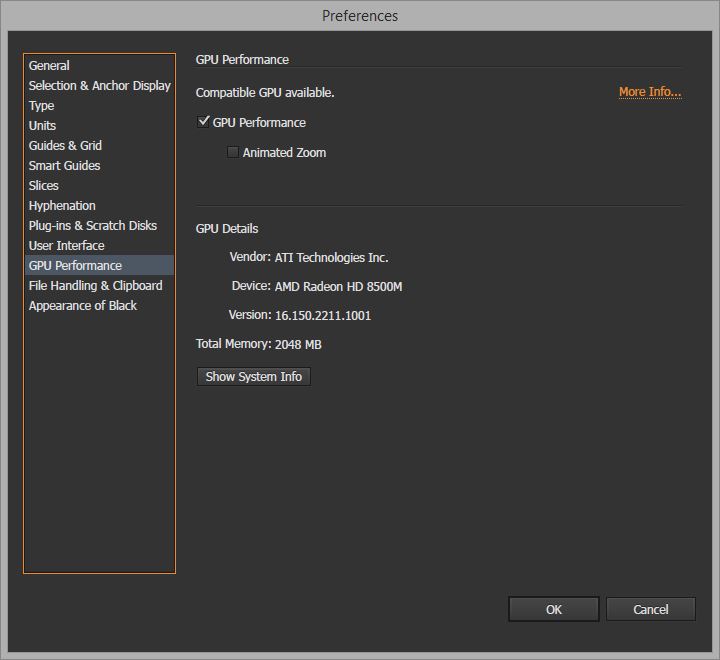Click the Preferences title bar text

(x=360, y=16)
